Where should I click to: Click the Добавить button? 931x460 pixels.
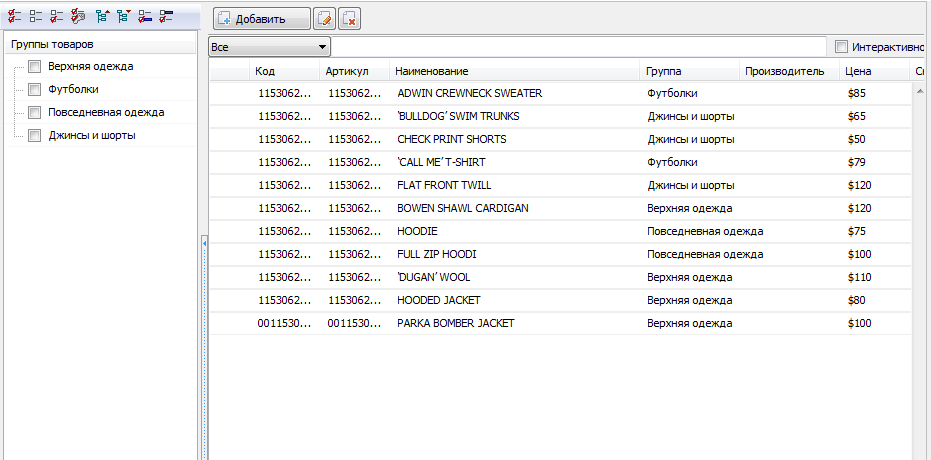[261, 19]
